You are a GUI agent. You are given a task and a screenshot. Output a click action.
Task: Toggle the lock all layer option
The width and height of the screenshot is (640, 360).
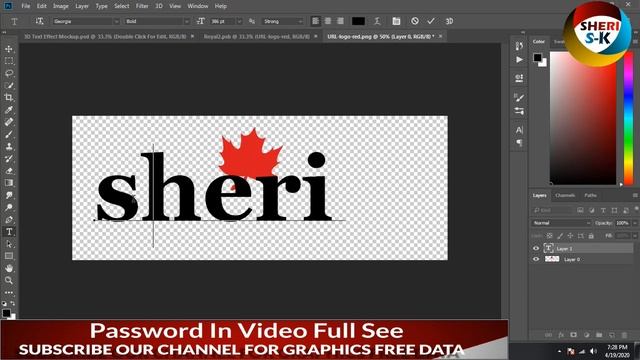(x=591, y=236)
